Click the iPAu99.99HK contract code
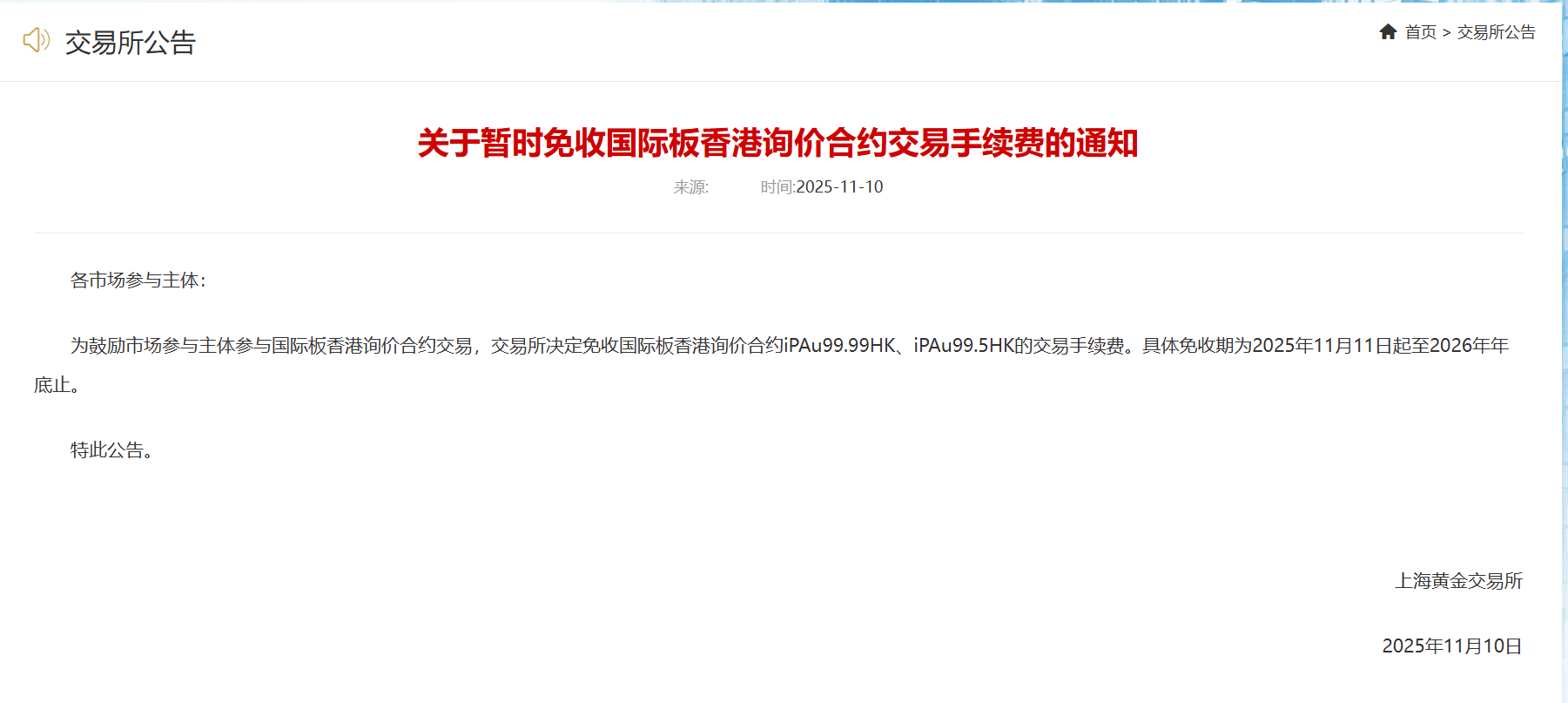Viewport: 1568px width, 703px height. (840, 346)
